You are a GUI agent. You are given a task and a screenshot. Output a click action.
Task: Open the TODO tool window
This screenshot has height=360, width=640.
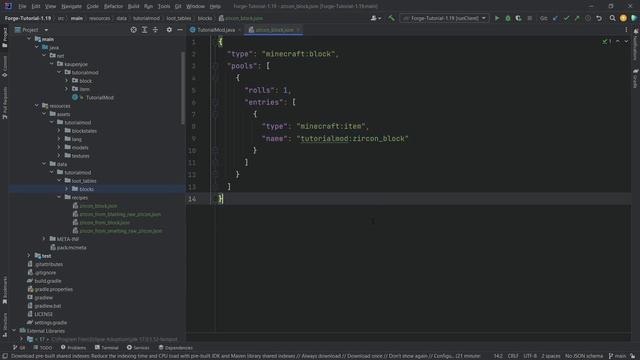pos(43,348)
